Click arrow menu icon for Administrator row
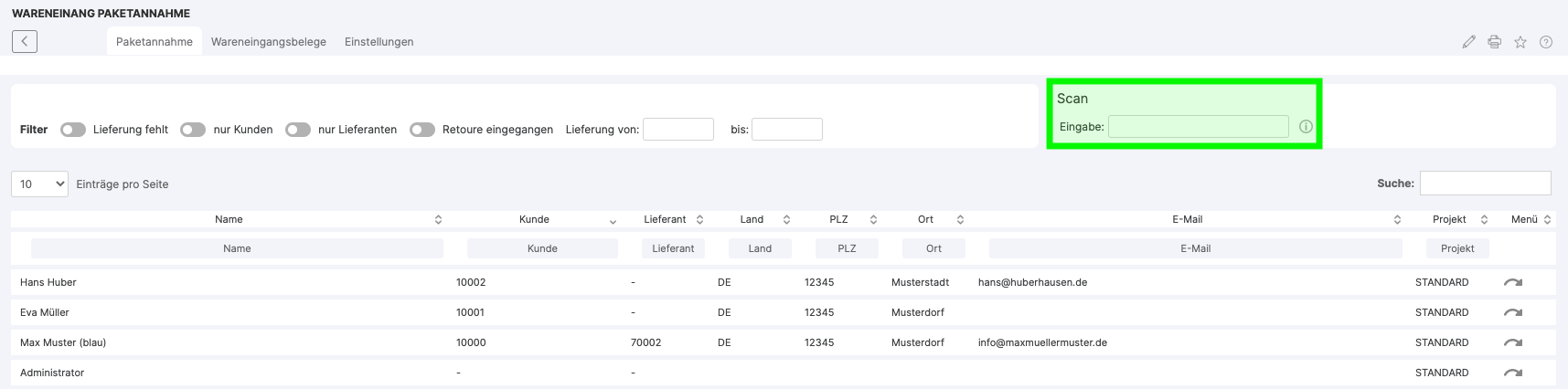1568x389 pixels. [1513, 373]
